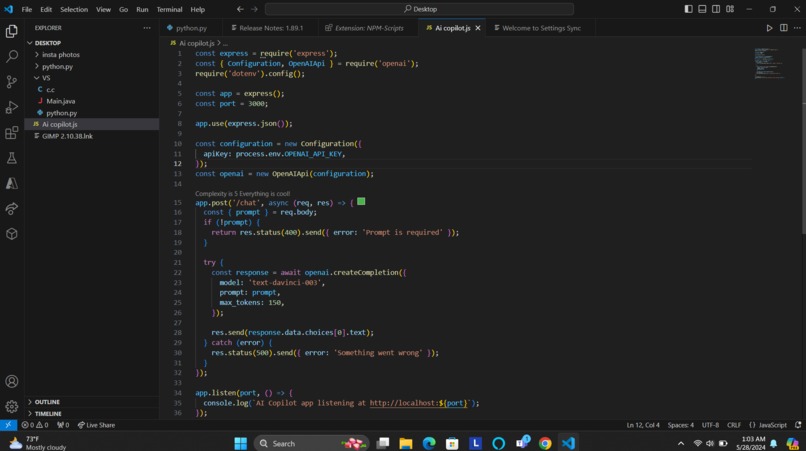Viewport: 806px width, 451px height.
Task: Open errors and warnings count in status bar
Action: (35, 425)
